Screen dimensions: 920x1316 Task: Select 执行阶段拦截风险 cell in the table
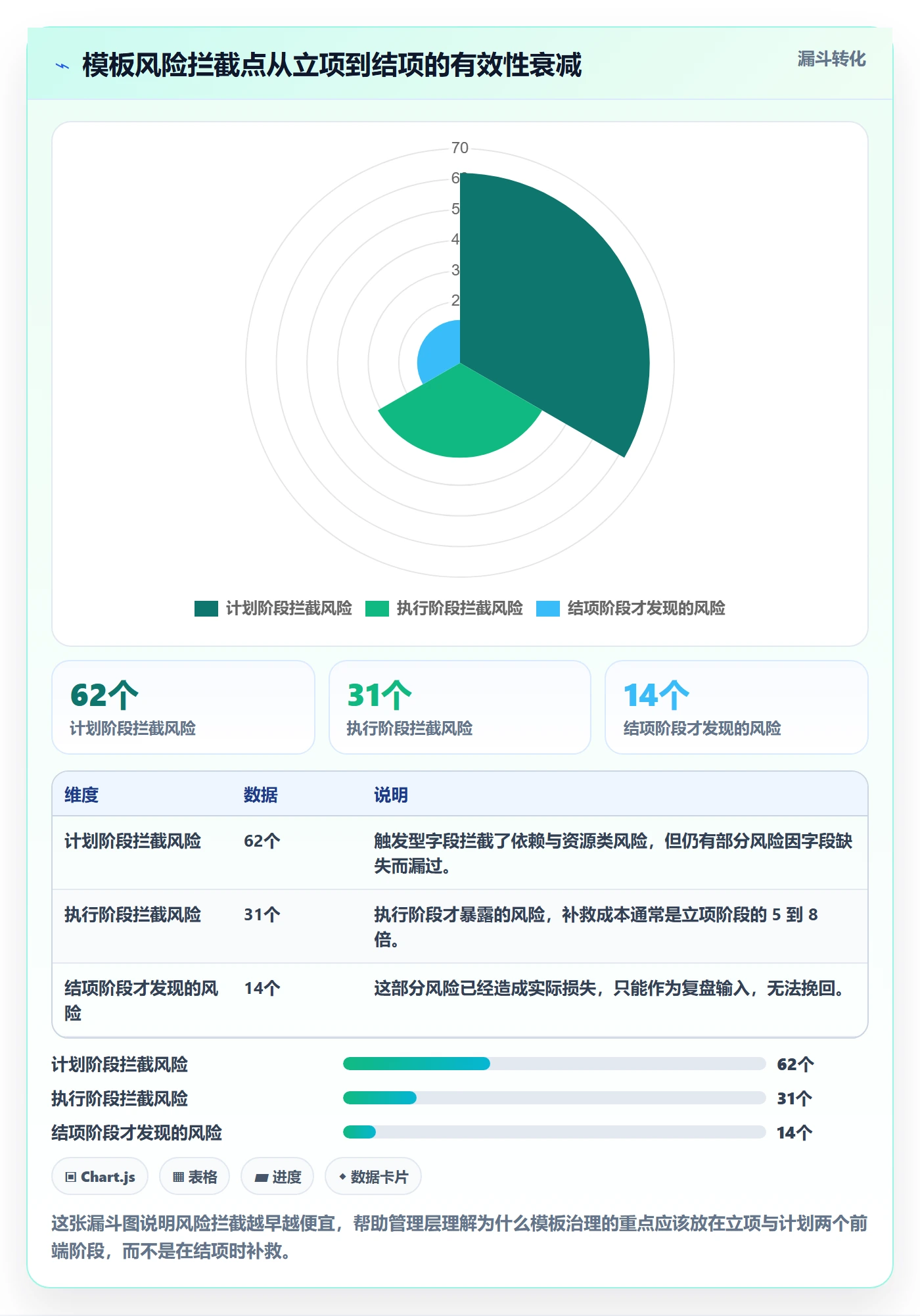click(x=133, y=915)
